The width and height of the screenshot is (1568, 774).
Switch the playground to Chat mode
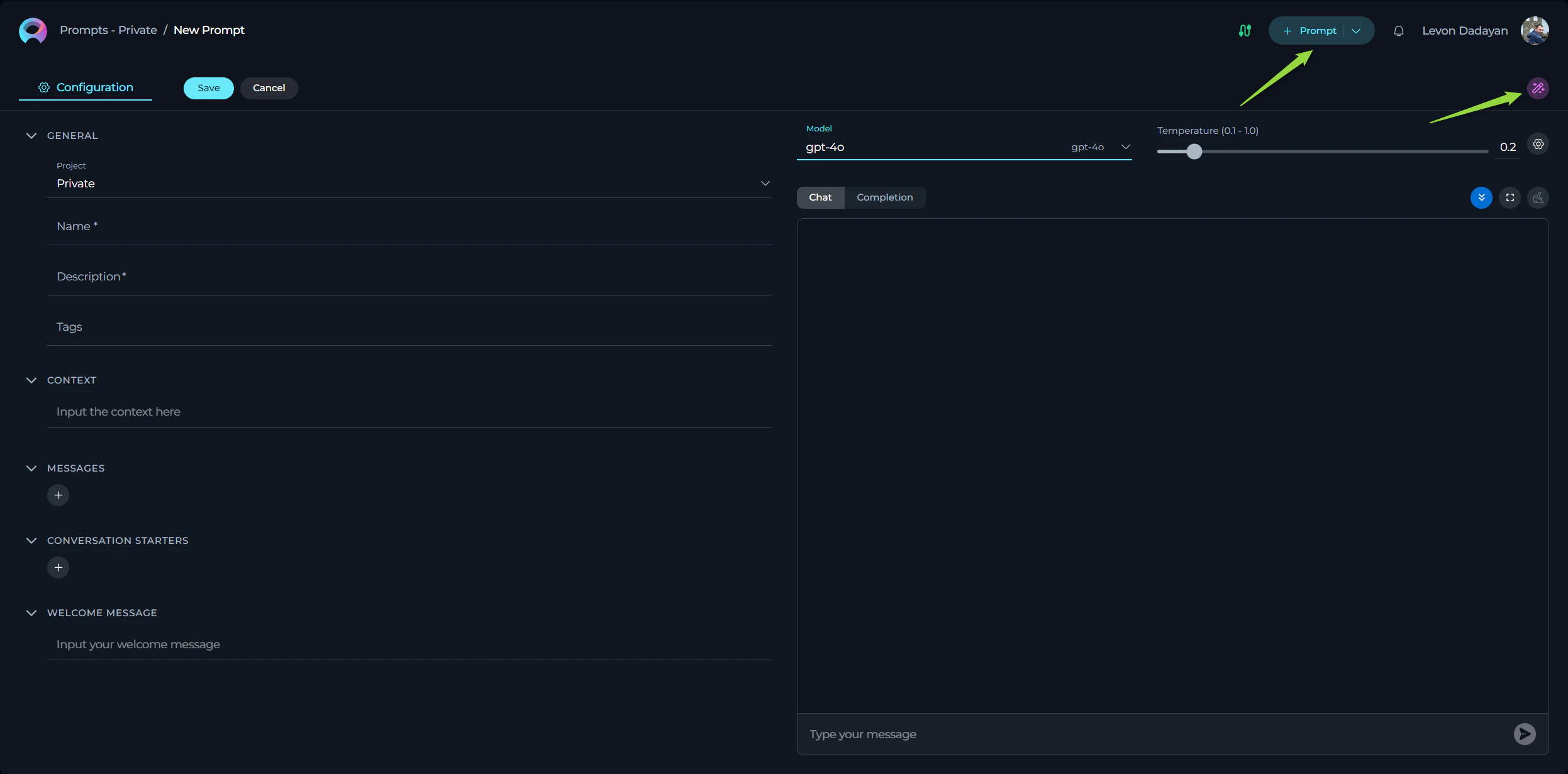(820, 197)
